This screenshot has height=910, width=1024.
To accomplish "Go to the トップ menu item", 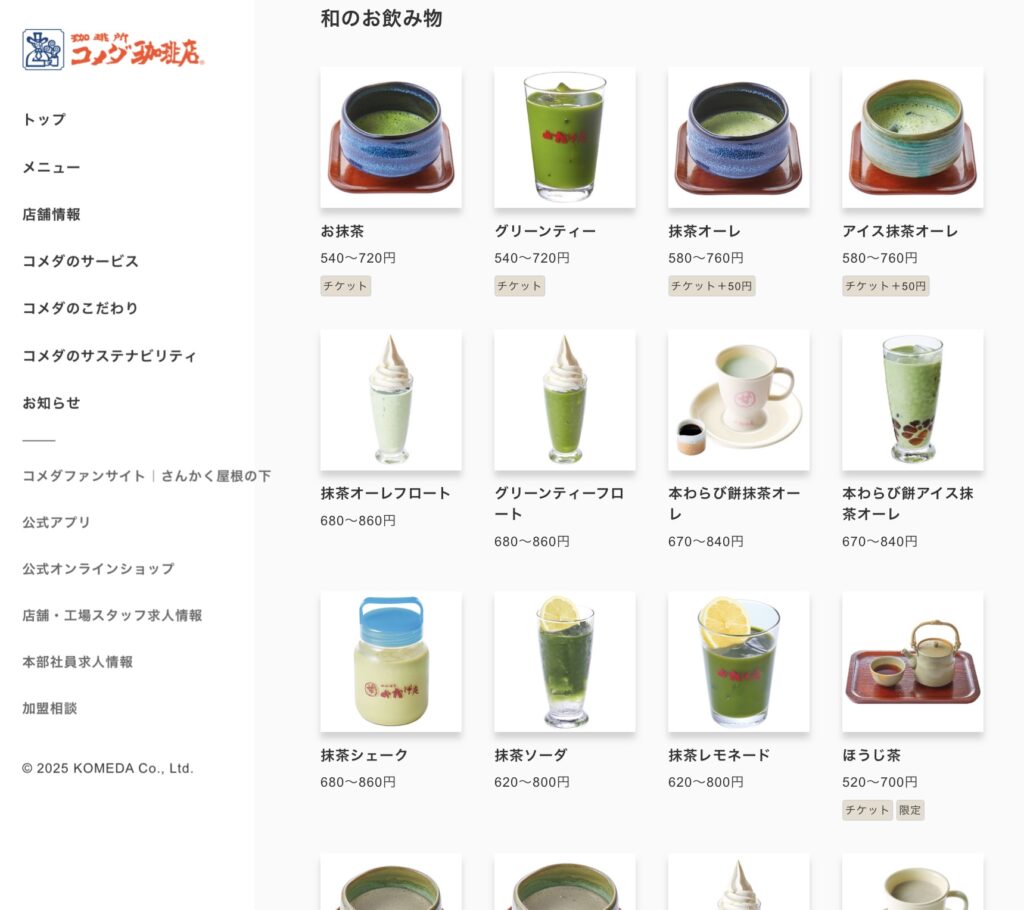I will (44, 120).
